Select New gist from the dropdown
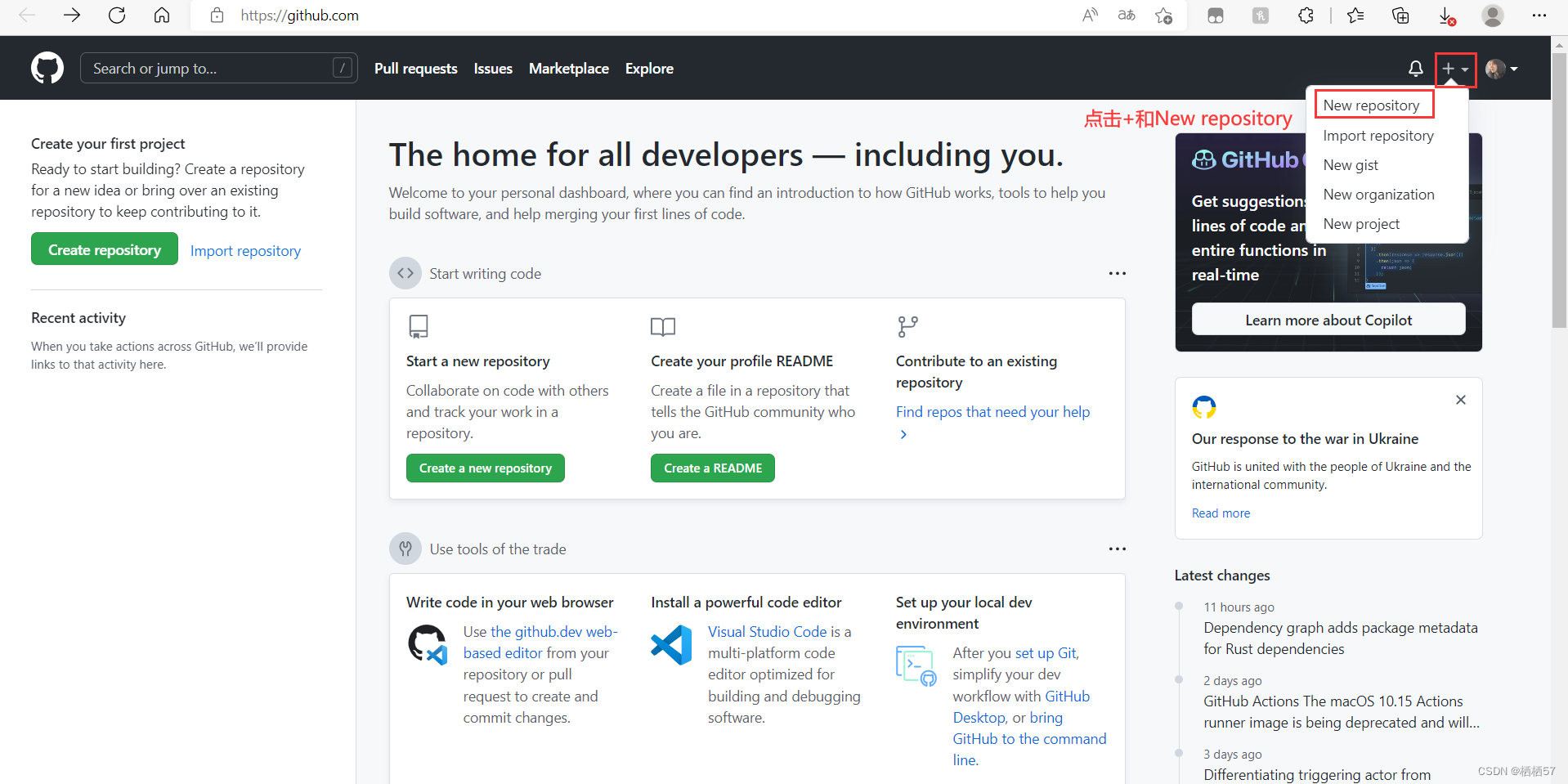 pos(1351,165)
